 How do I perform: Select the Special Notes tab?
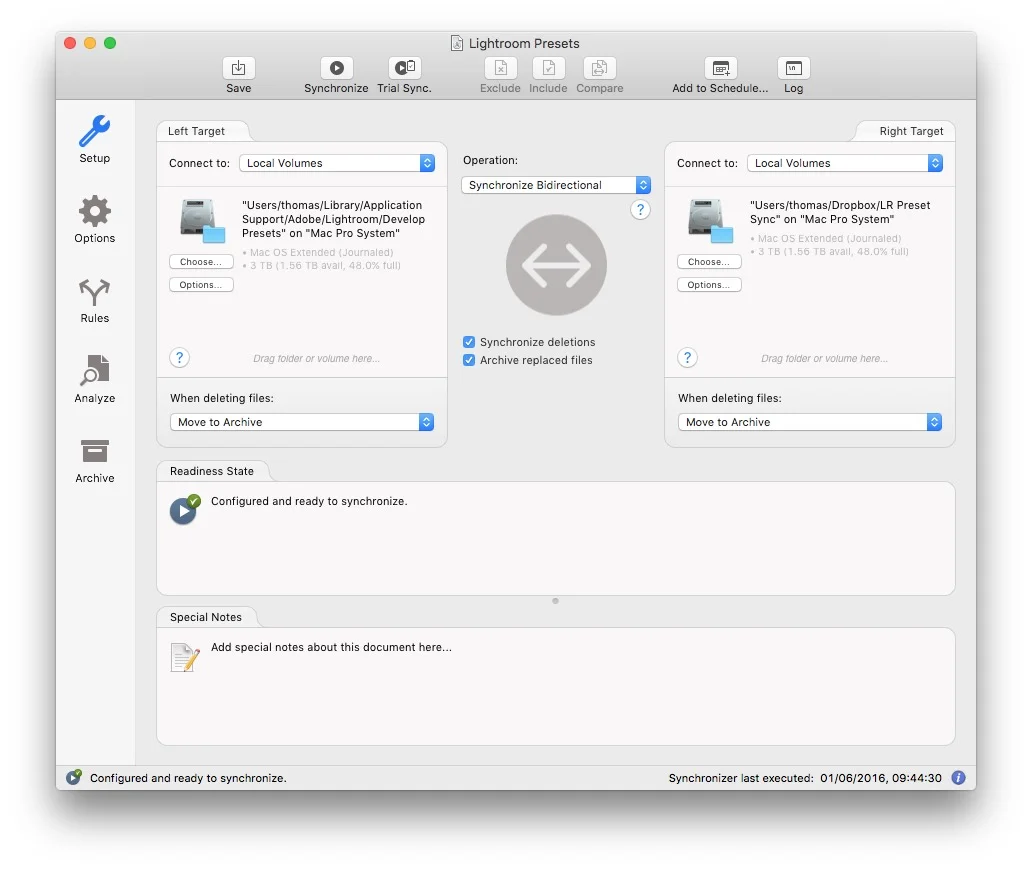click(x=206, y=617)
